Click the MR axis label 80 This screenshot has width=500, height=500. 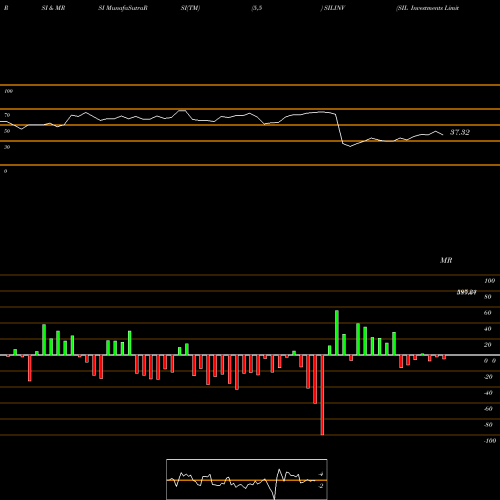488,297
